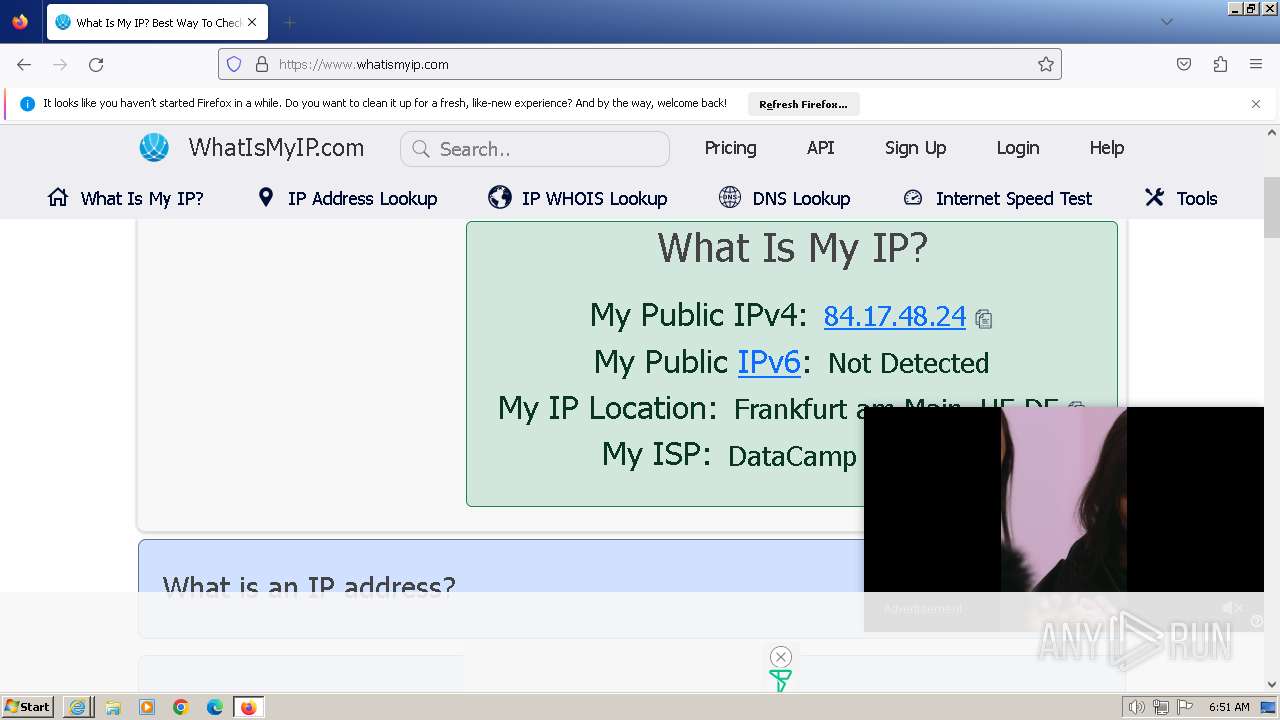
Task: Open Internet Speed Test
Action: point(997,198)
